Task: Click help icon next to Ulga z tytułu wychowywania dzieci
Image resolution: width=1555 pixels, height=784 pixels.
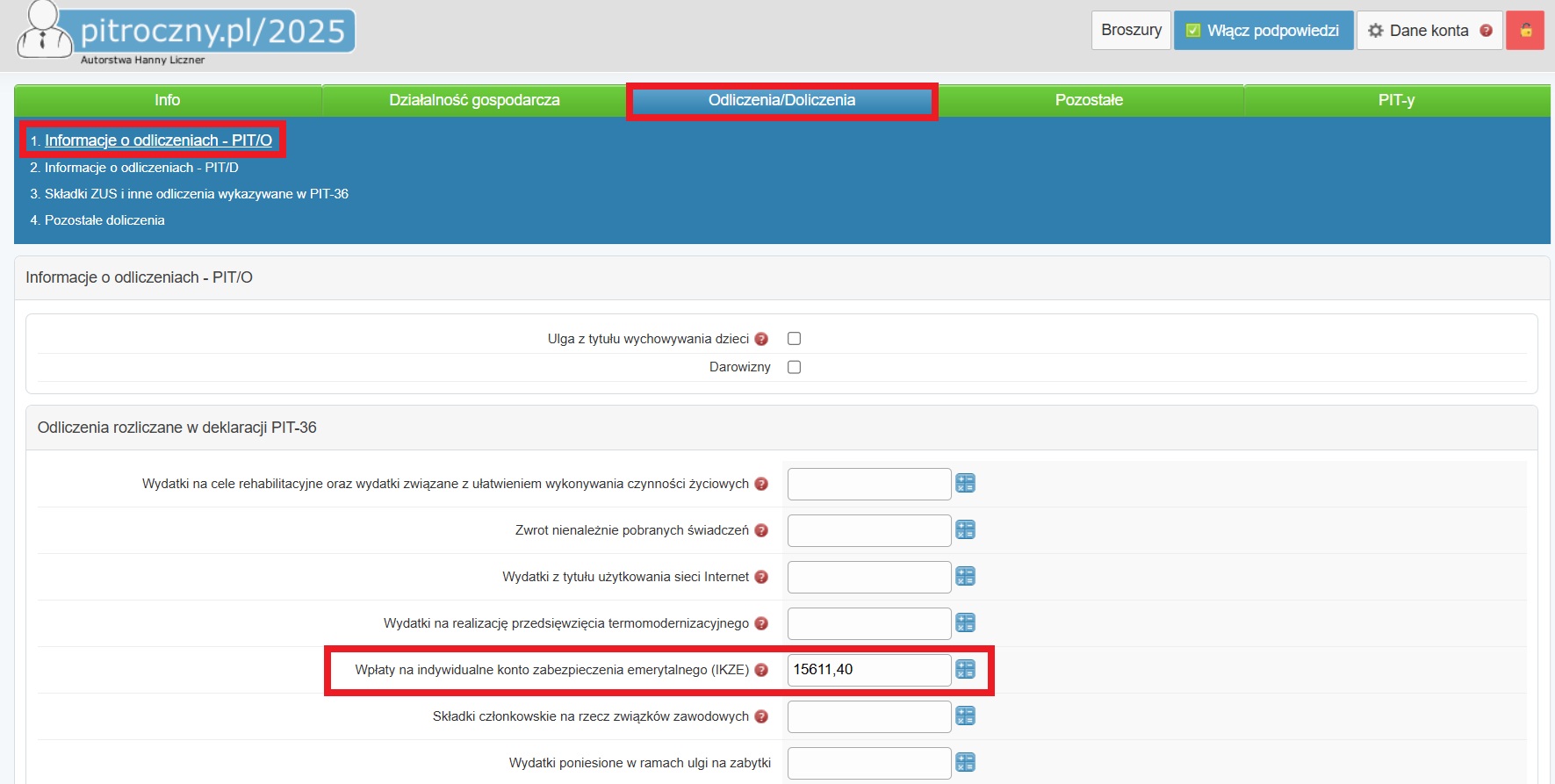Action: pos(761,339)
